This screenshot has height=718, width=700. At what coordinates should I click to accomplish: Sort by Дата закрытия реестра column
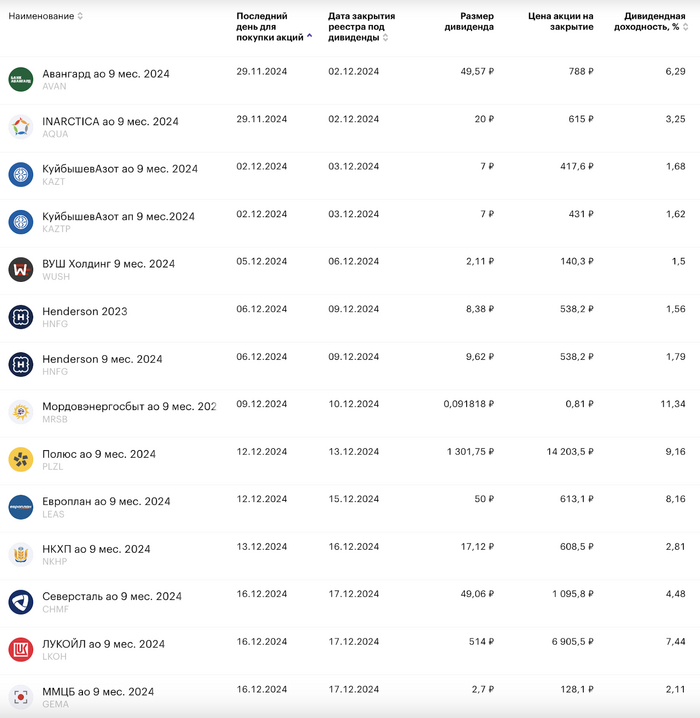(x=361, y=27)
